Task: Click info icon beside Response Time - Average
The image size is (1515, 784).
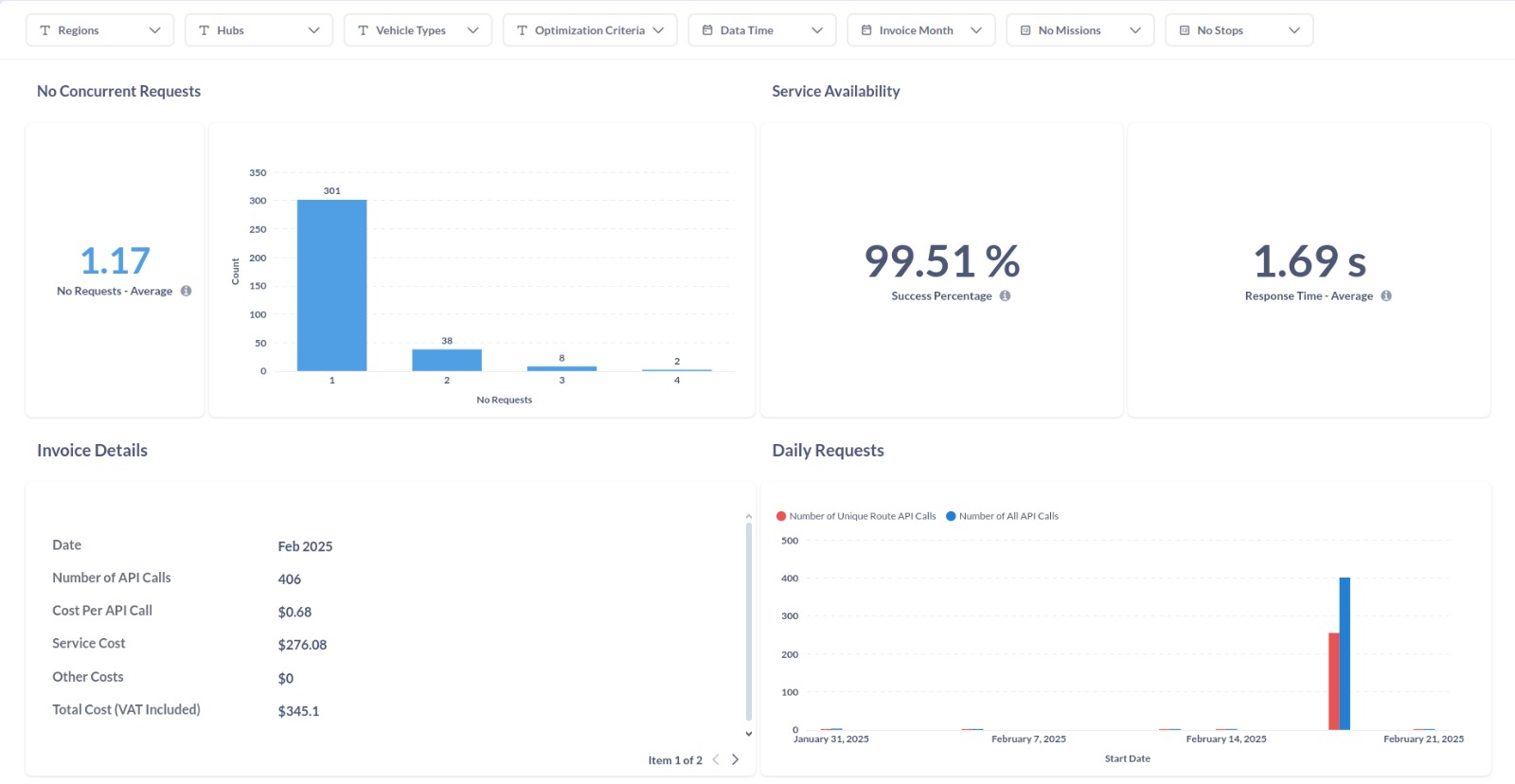Action: 1386,295
